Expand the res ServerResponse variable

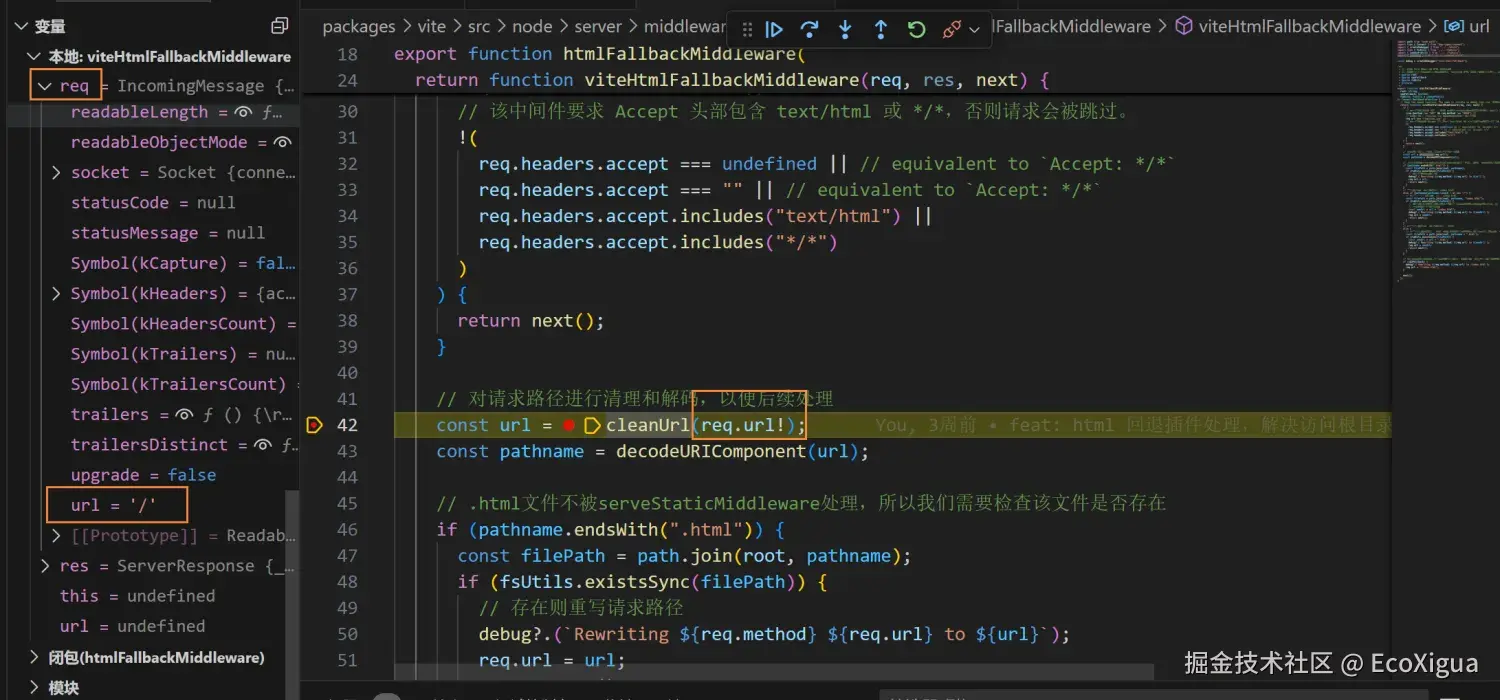point(45,566)
